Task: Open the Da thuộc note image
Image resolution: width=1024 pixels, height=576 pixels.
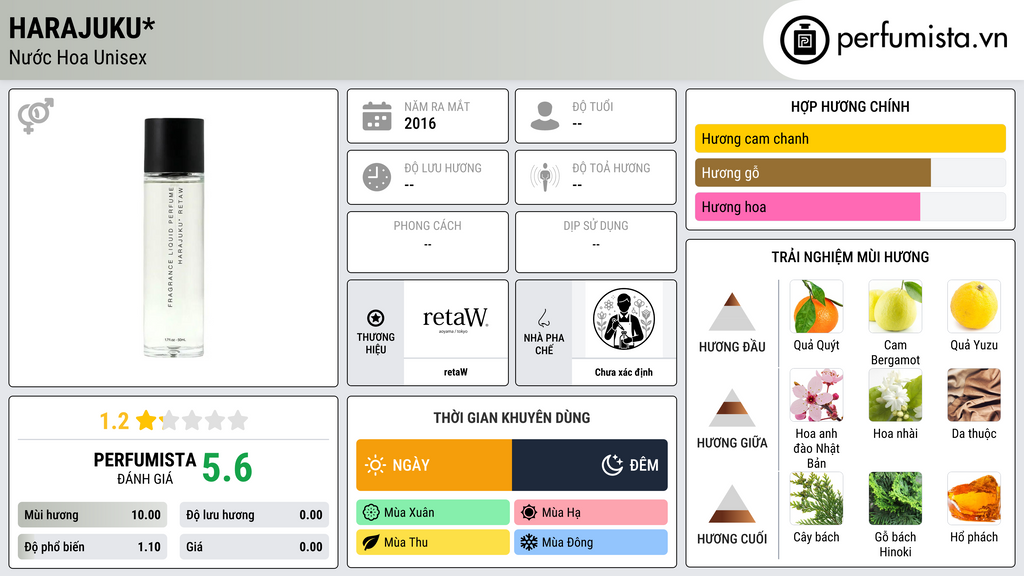Action: coord(974,395)
